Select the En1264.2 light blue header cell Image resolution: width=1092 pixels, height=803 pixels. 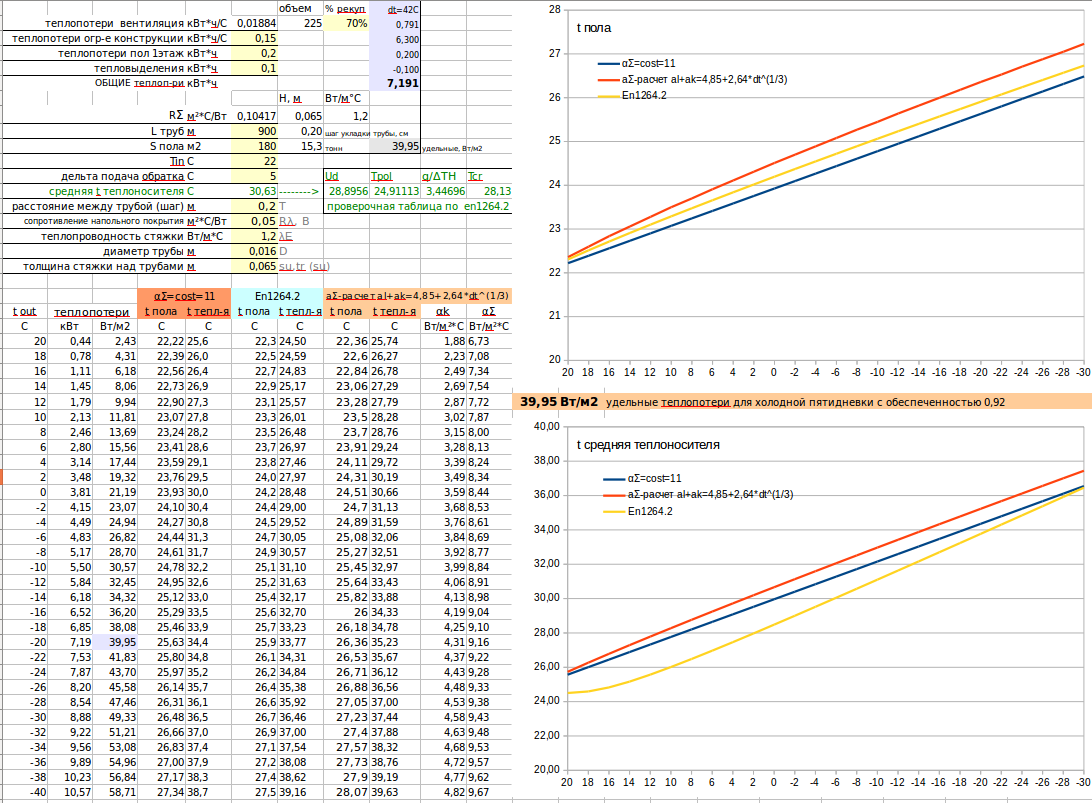277,296
